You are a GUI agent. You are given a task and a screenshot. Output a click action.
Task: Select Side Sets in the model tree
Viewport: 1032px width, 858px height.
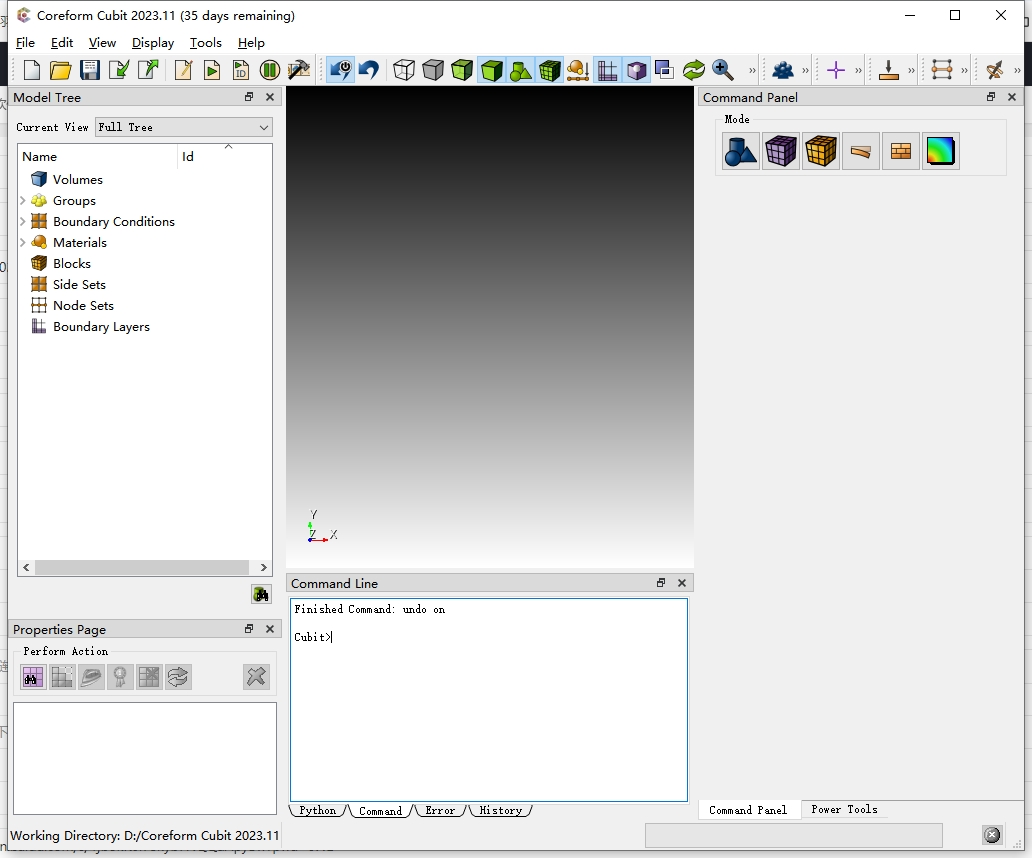tap(79, 285)
